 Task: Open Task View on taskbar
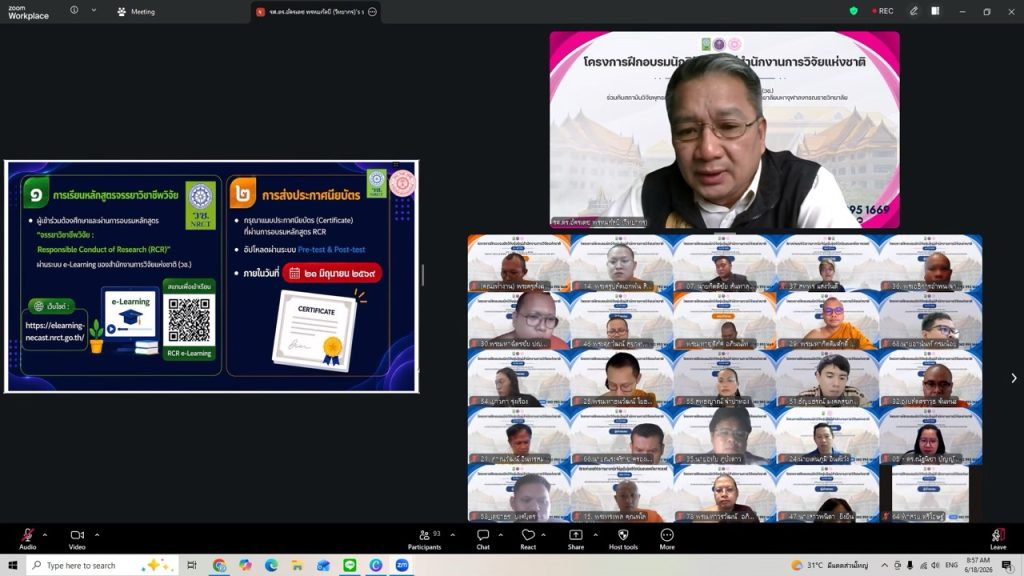pyautogui.click(x=191, y=565)
